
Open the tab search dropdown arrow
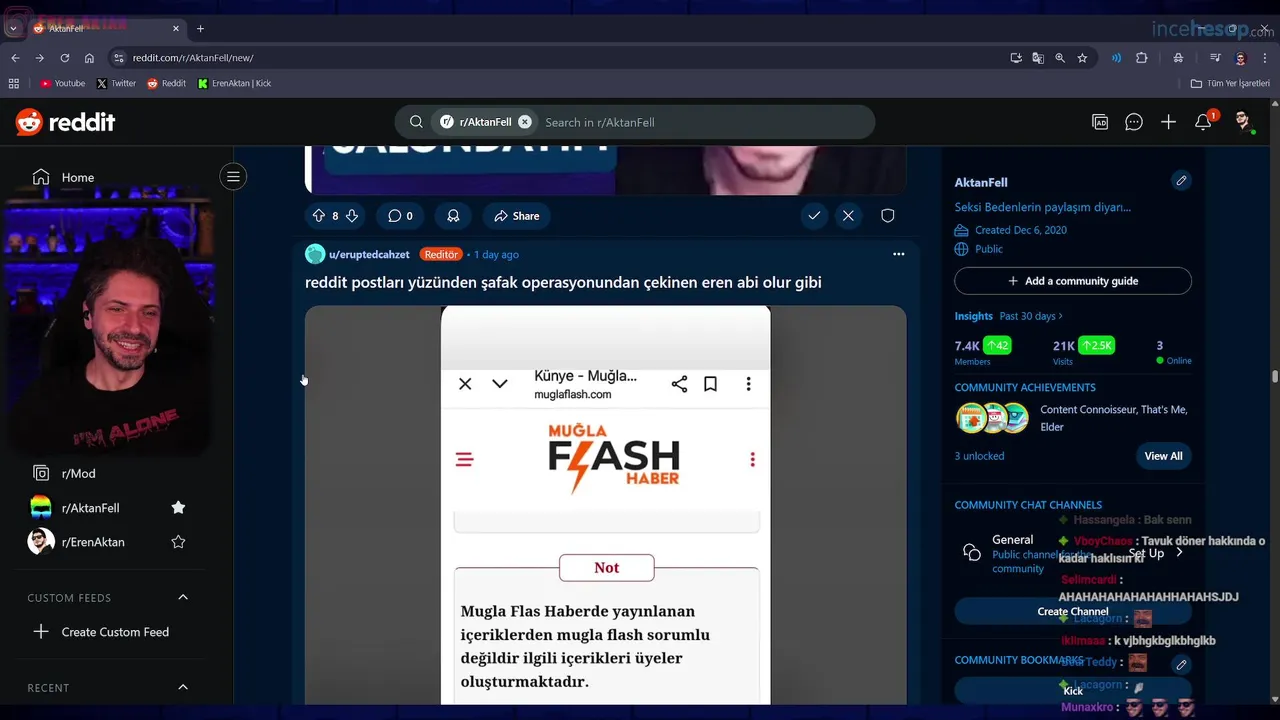[x=13, y=28]
